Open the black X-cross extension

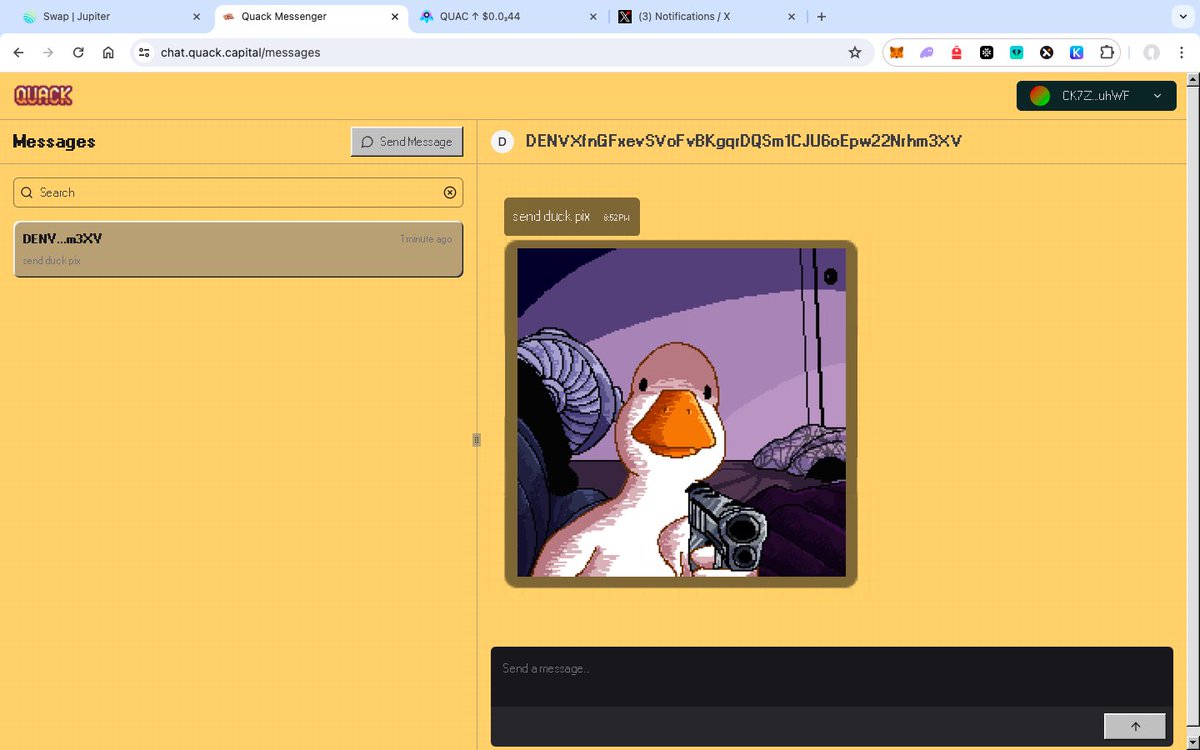[1046, 52]
